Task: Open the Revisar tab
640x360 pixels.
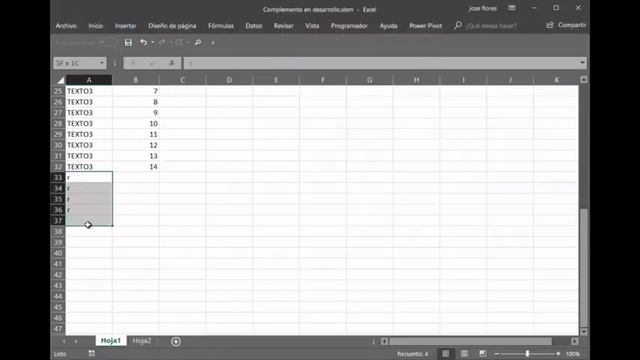Action: coord(283,26)
